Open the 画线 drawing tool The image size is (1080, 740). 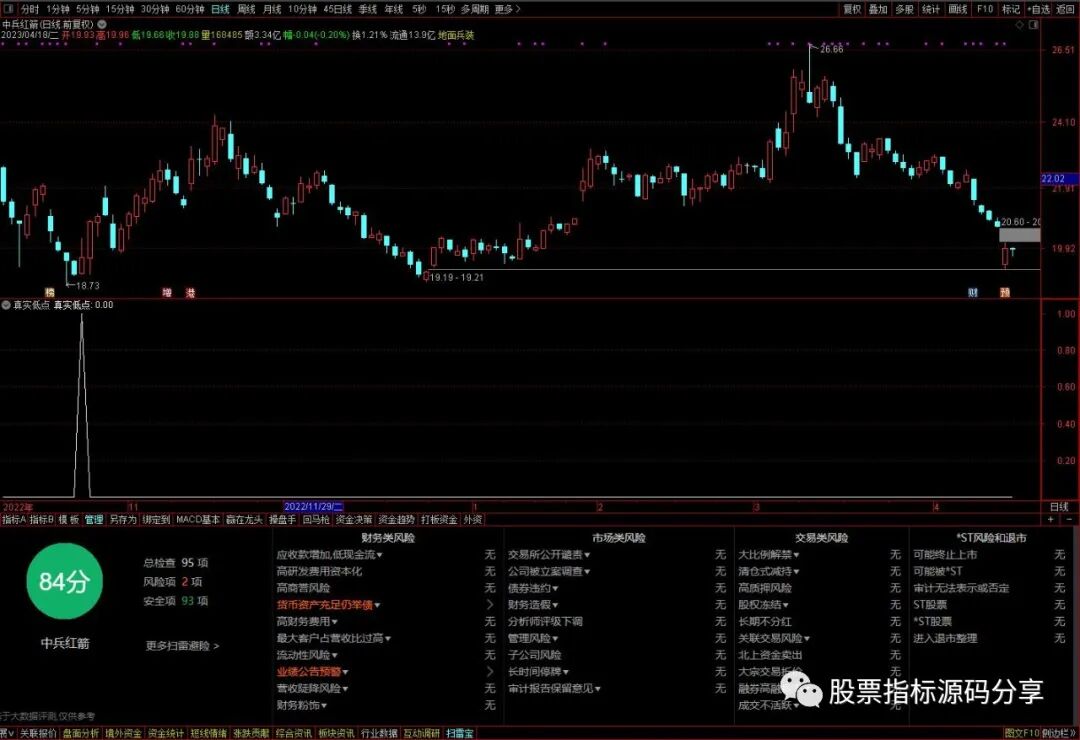click(958, 9)
